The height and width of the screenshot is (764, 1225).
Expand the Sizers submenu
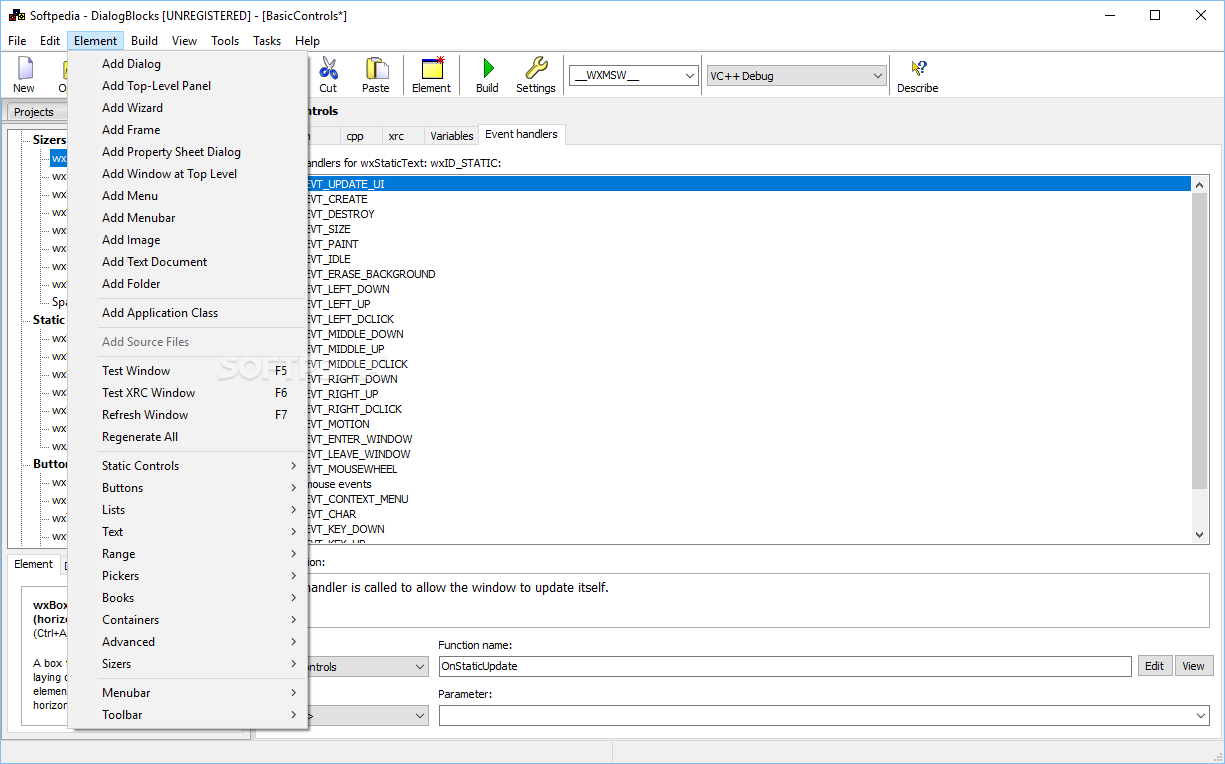point(188,664)
